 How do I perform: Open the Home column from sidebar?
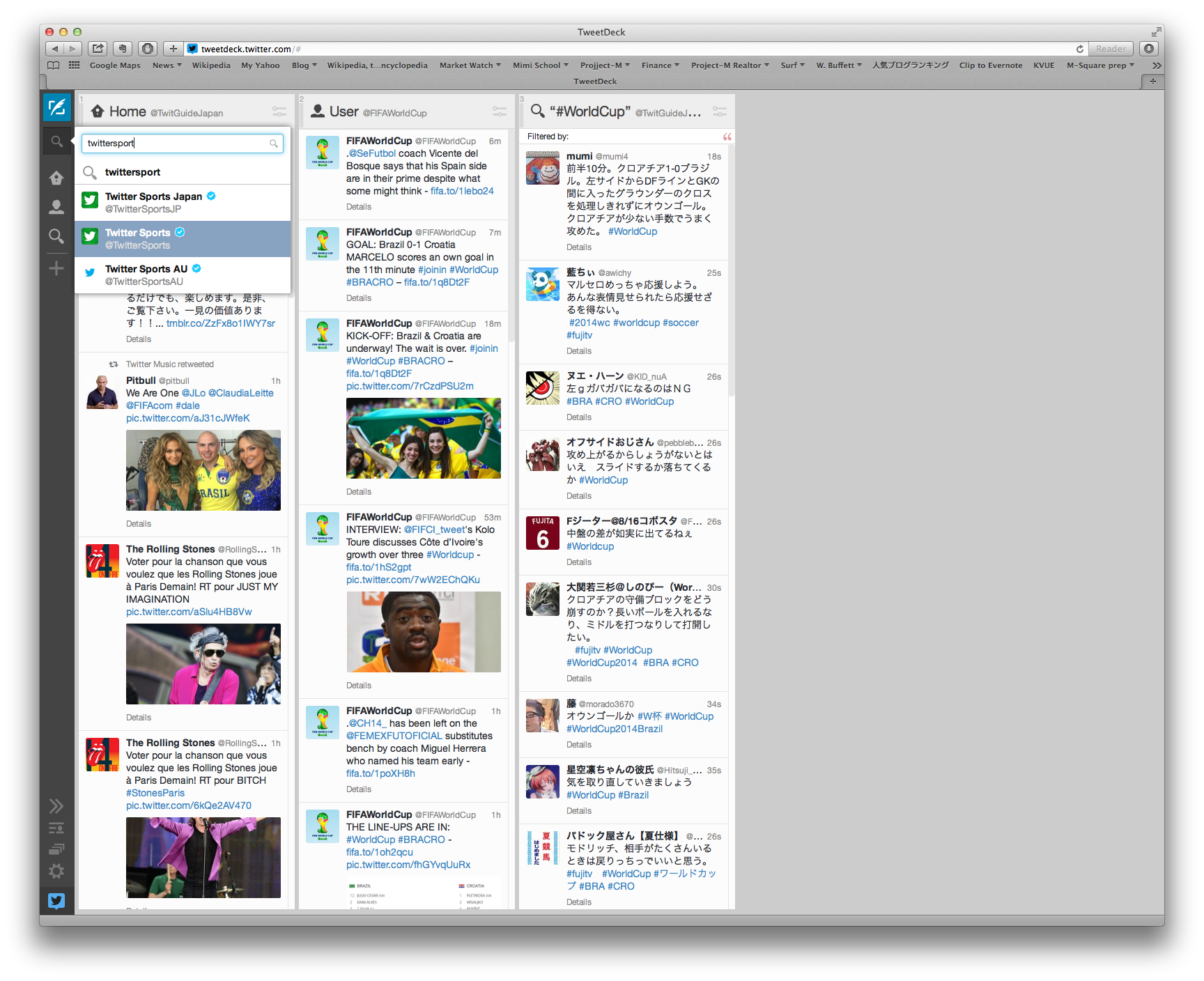tap(56, 178)
